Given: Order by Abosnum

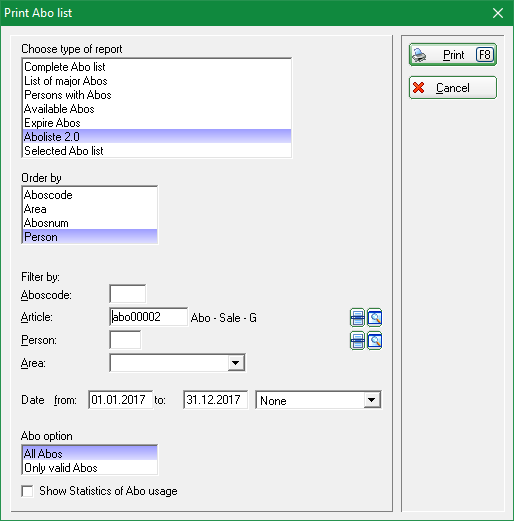Looking at the screenshot, I should (x=90, y=223).
